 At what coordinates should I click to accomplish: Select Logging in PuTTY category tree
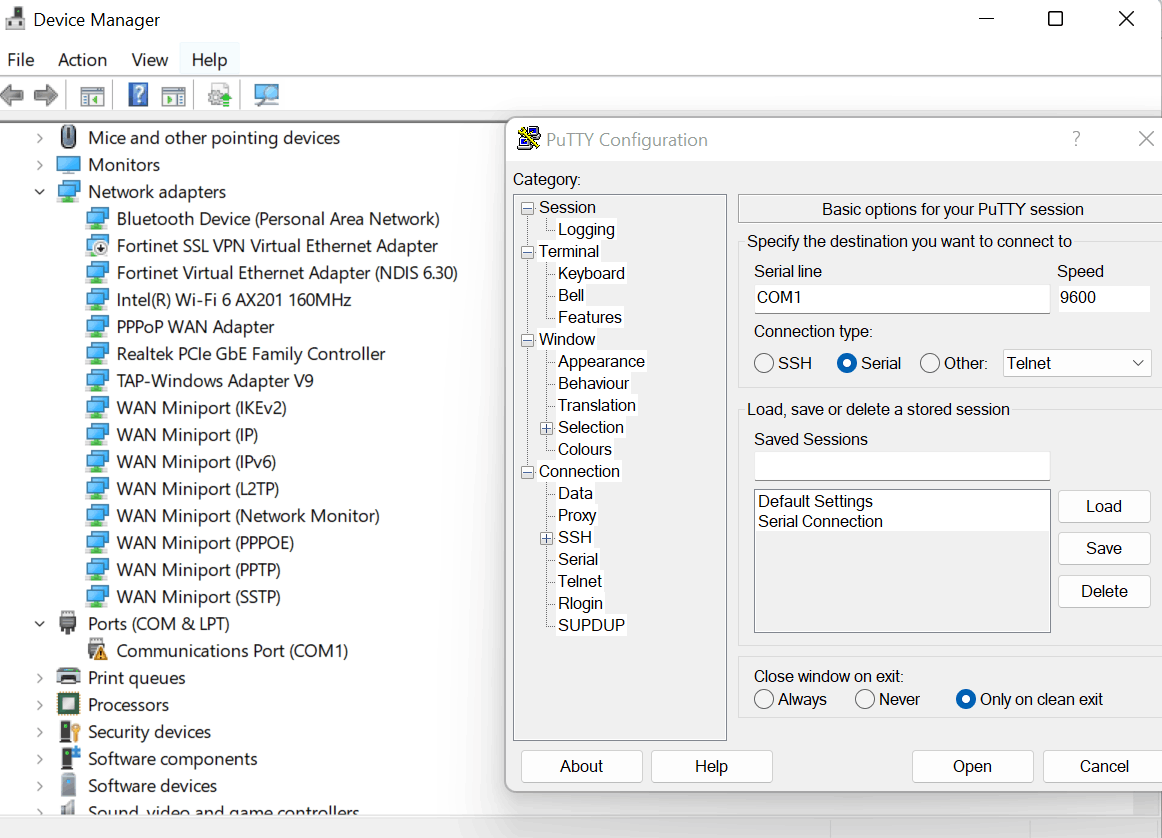586,230
